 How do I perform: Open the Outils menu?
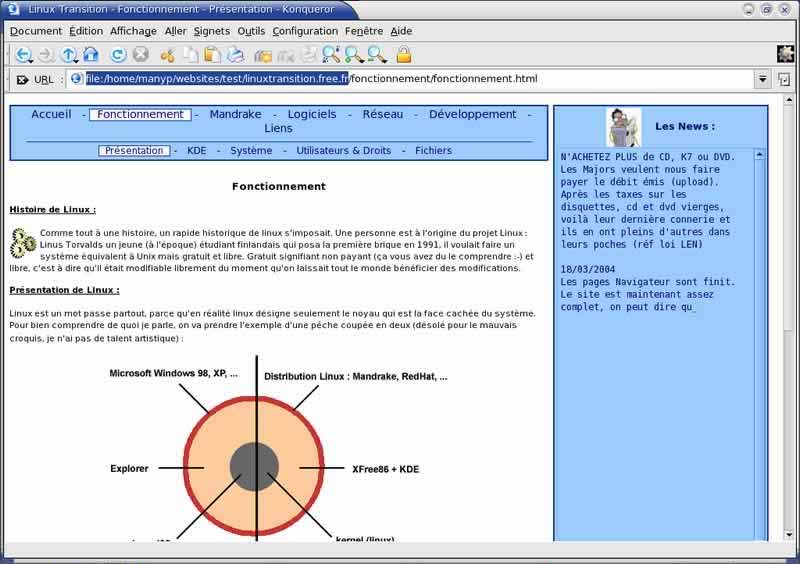tap(251, 31)
